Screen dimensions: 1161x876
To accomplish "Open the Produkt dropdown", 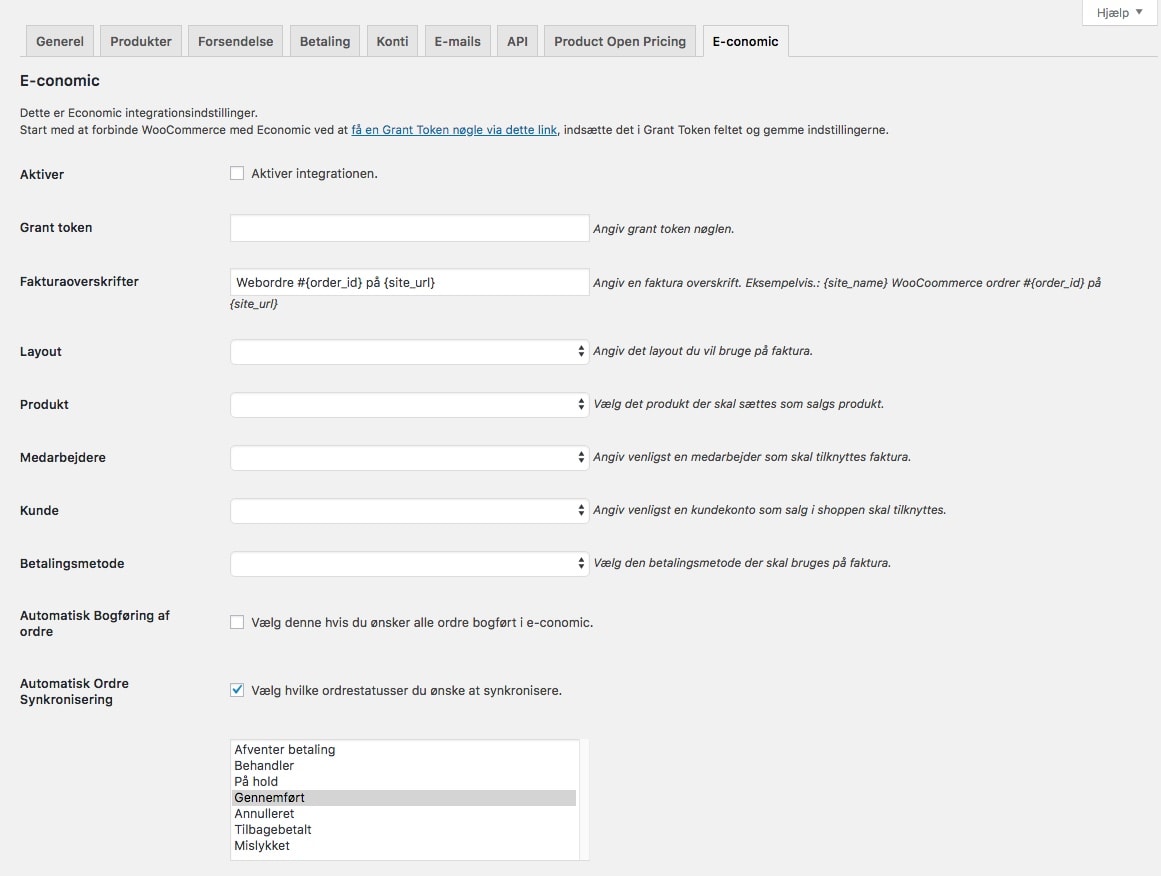I will click(409, 404).
